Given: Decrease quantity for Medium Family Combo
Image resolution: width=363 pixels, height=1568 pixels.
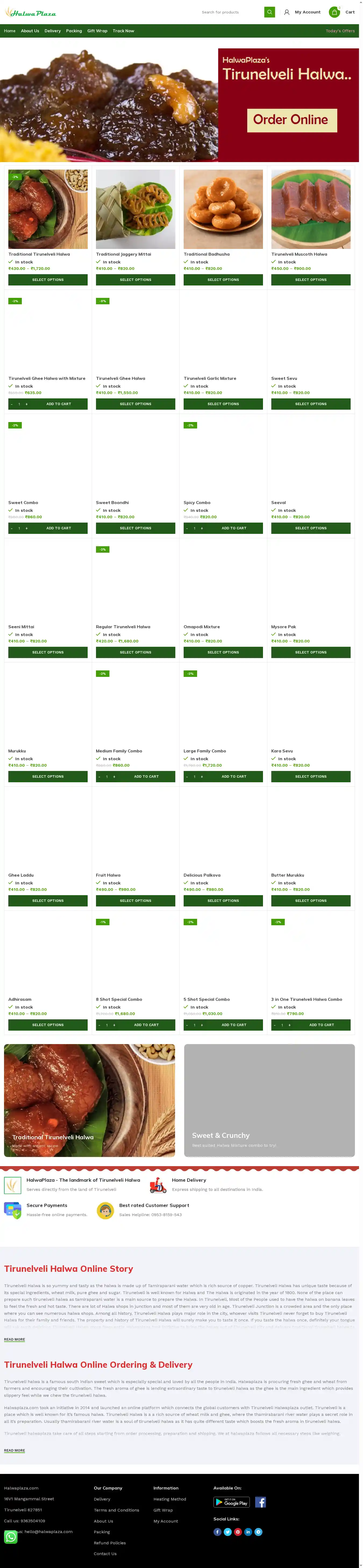Looking at the screenshot, I should click(x=99, y=777).
